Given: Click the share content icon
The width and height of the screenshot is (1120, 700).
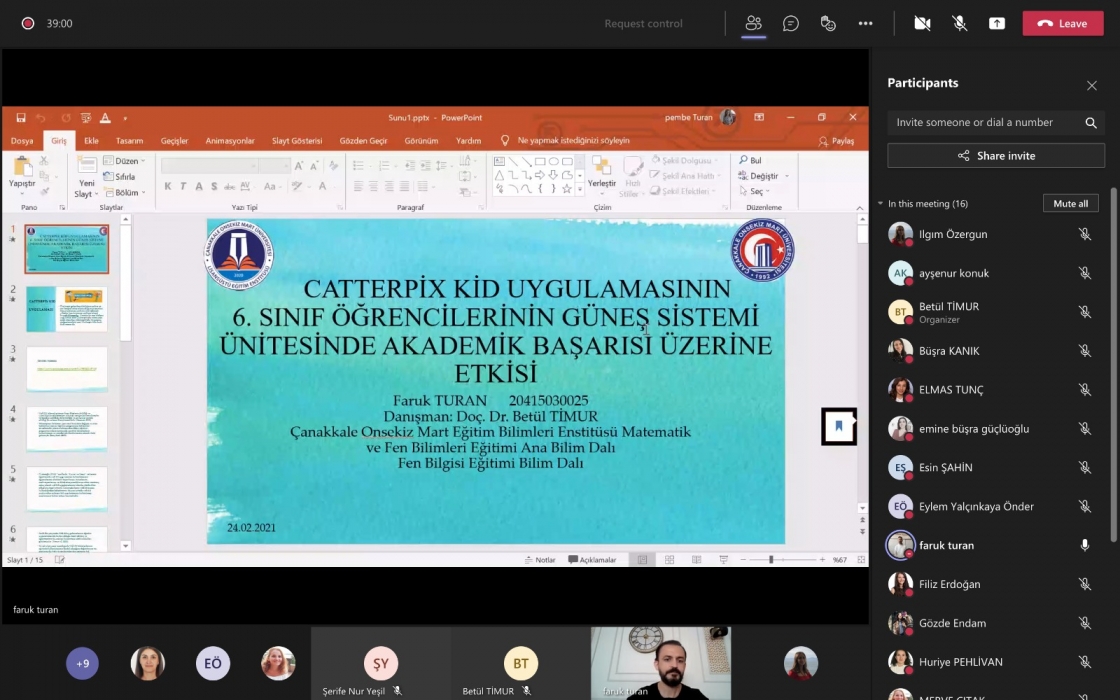Looking at the screenshot, I should coord(996,24).
